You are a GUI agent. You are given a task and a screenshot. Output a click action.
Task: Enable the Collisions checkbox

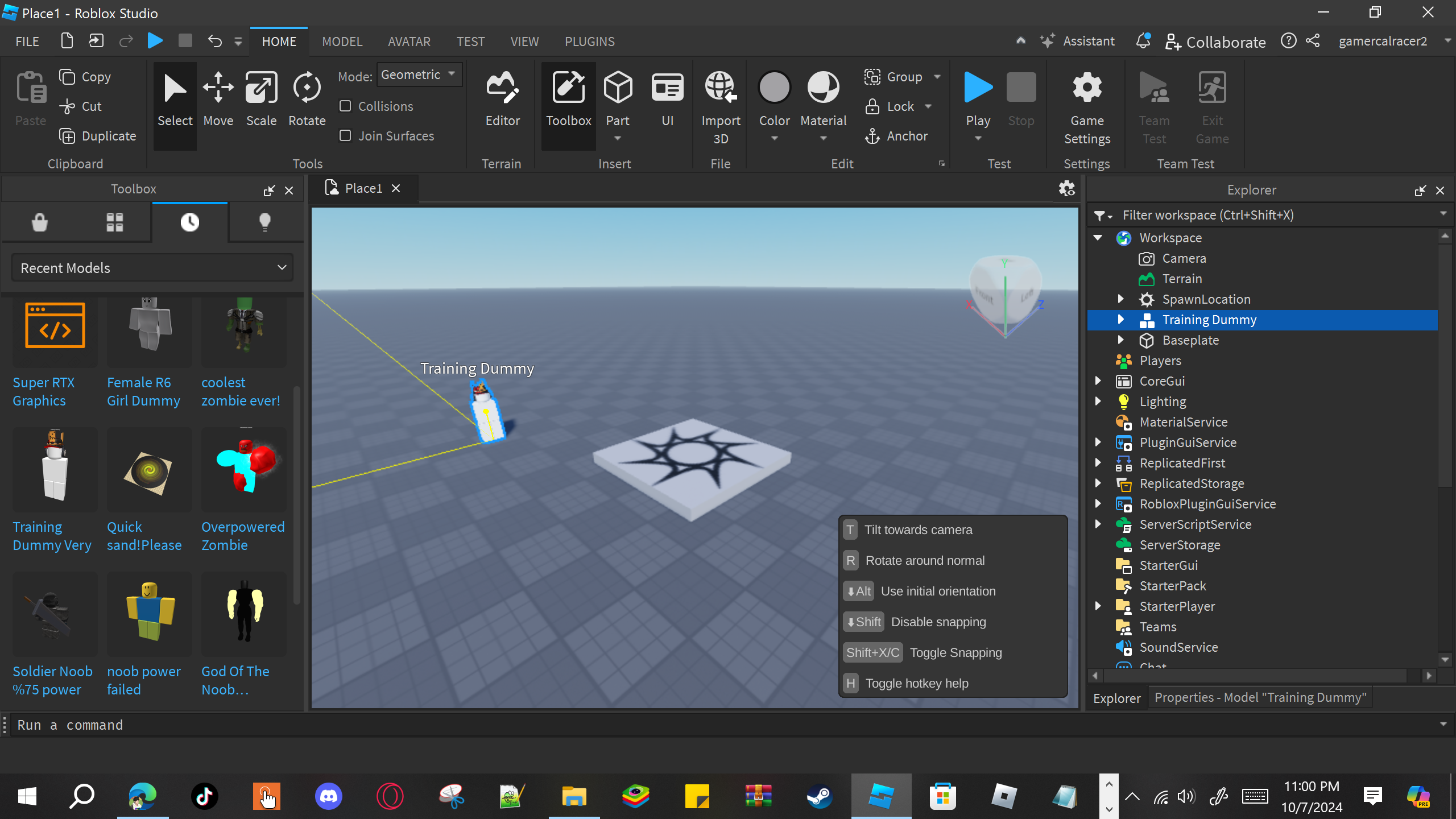(345, 106)
